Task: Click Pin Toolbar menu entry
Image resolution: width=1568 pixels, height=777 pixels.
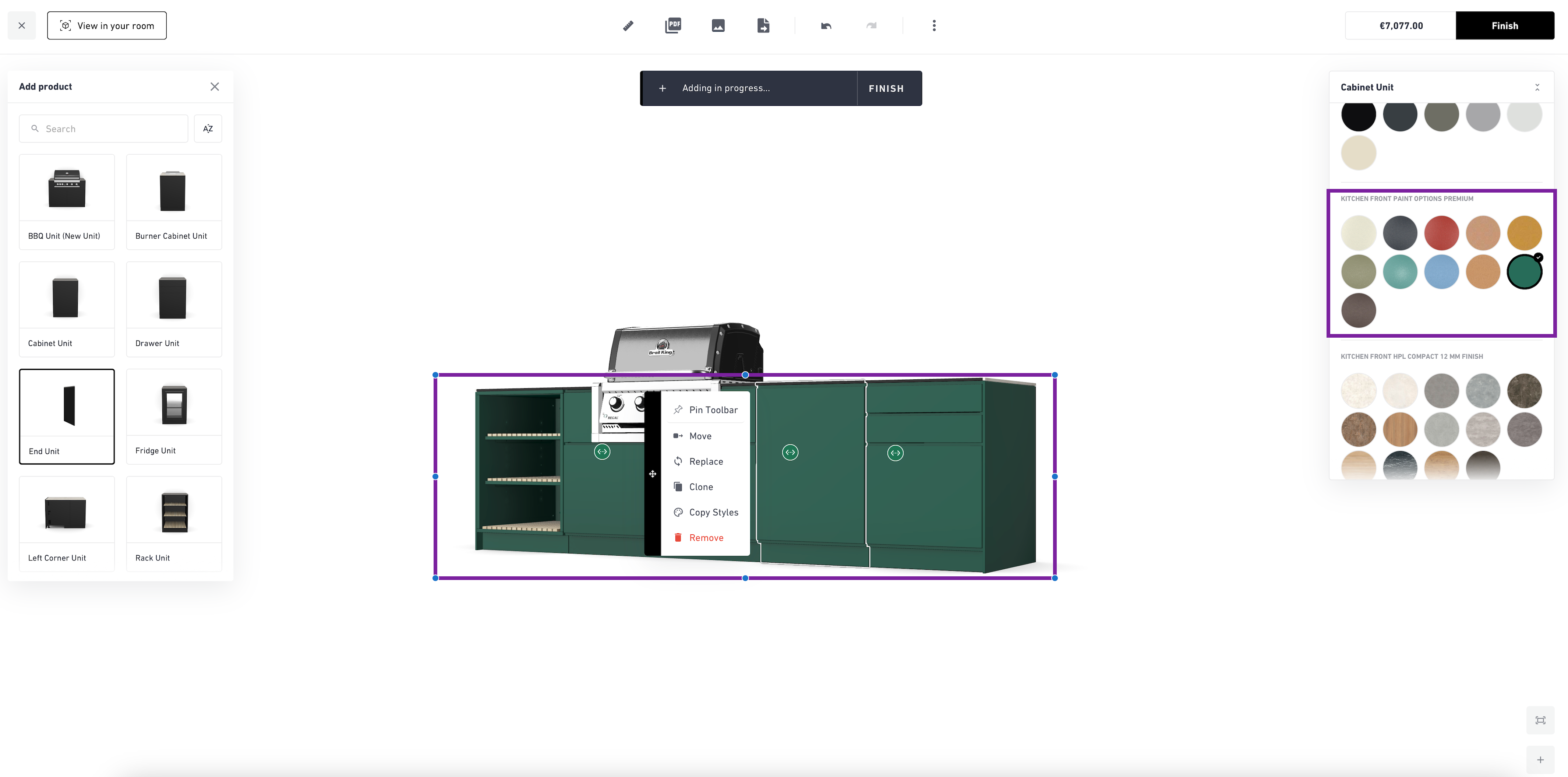Action: point(713,410)
